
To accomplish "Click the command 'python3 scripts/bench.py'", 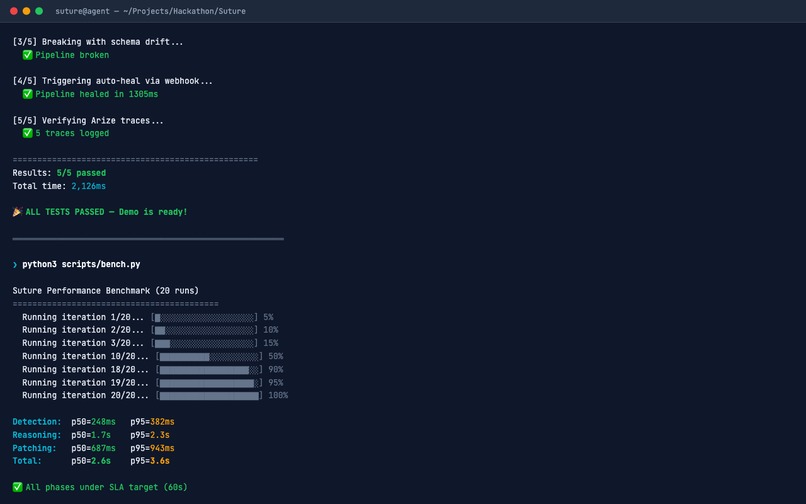I will pos(81,264).
